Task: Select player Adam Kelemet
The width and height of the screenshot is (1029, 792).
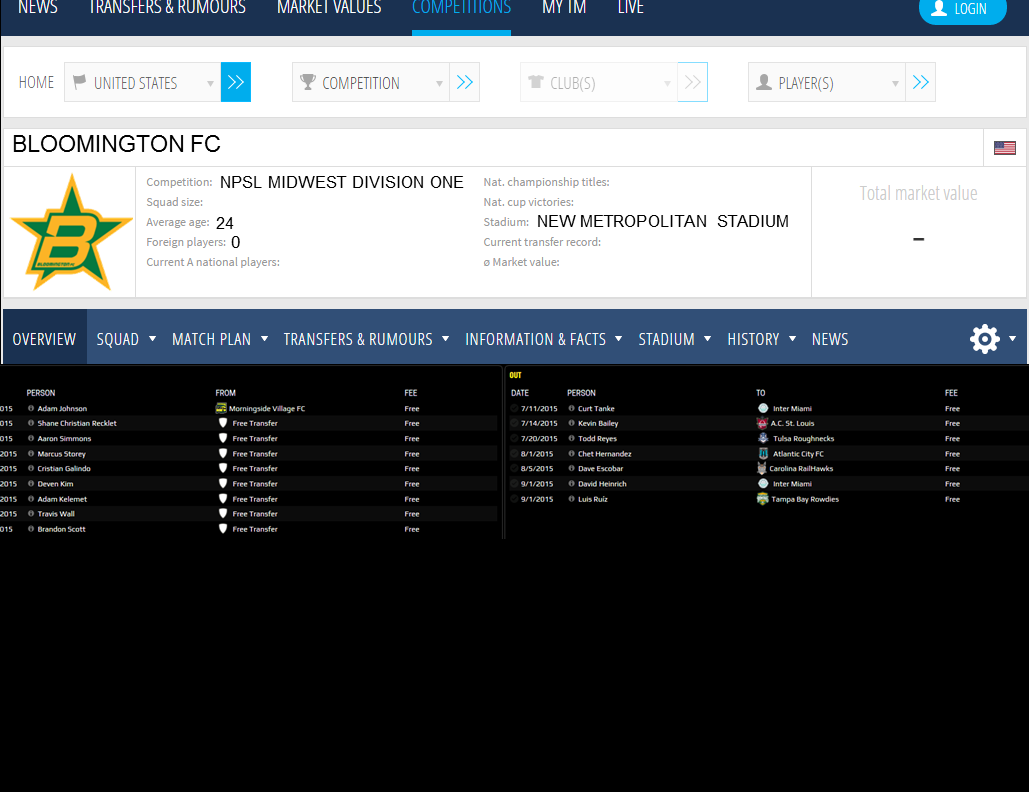Action: (62, 499)
